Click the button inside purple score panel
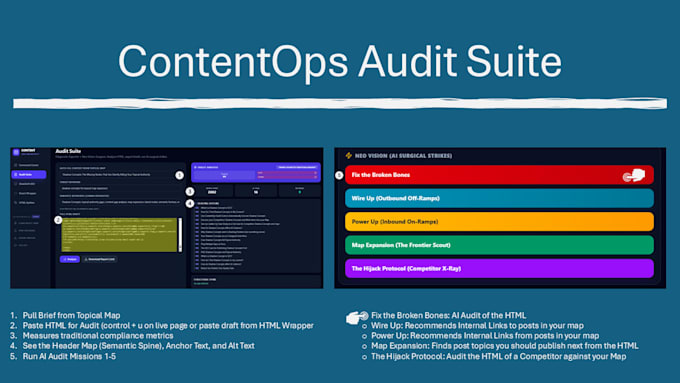The height and width of the screenshot is (383, 680). (x=297, y=167)
